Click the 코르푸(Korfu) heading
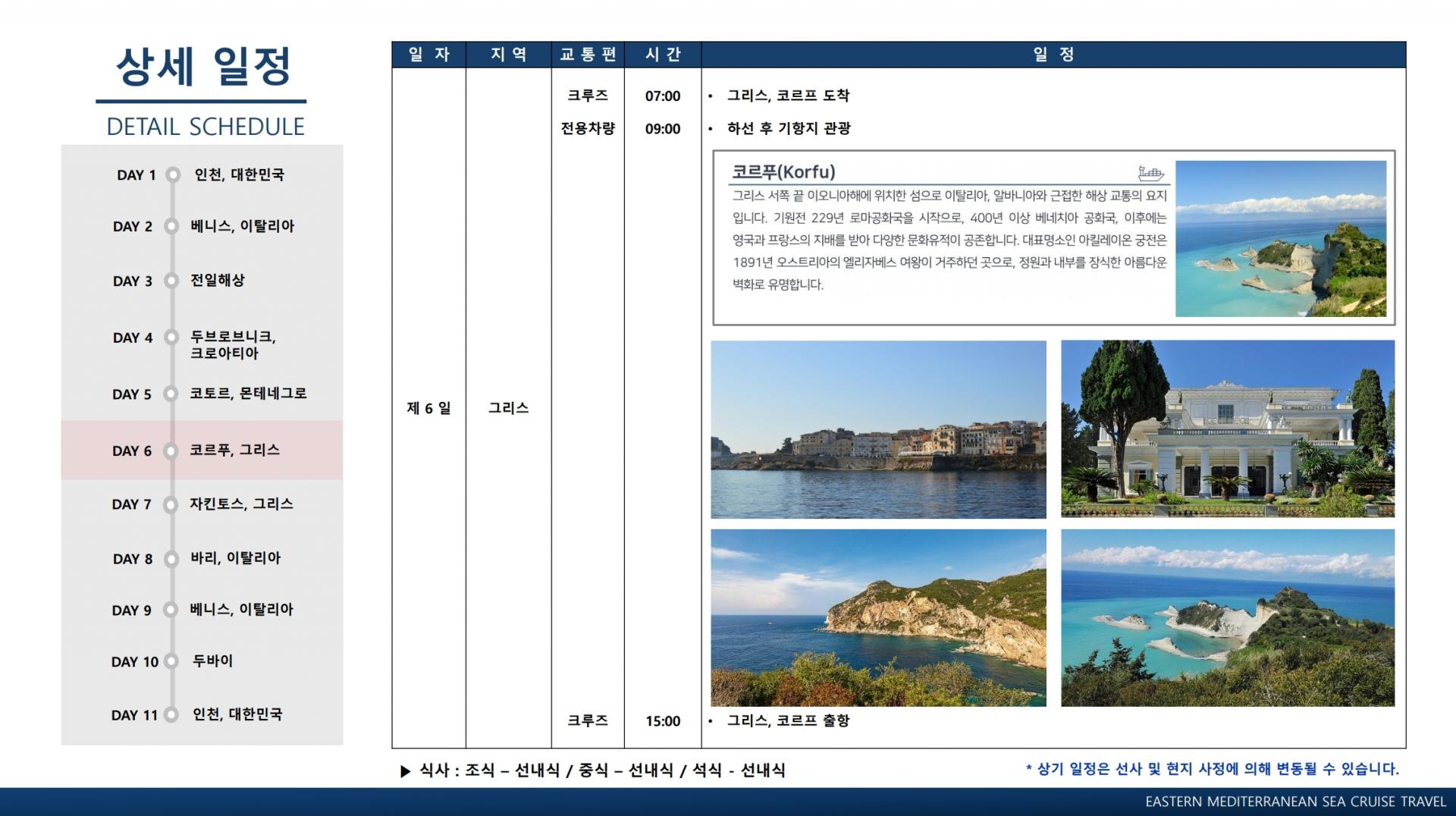 783,172
